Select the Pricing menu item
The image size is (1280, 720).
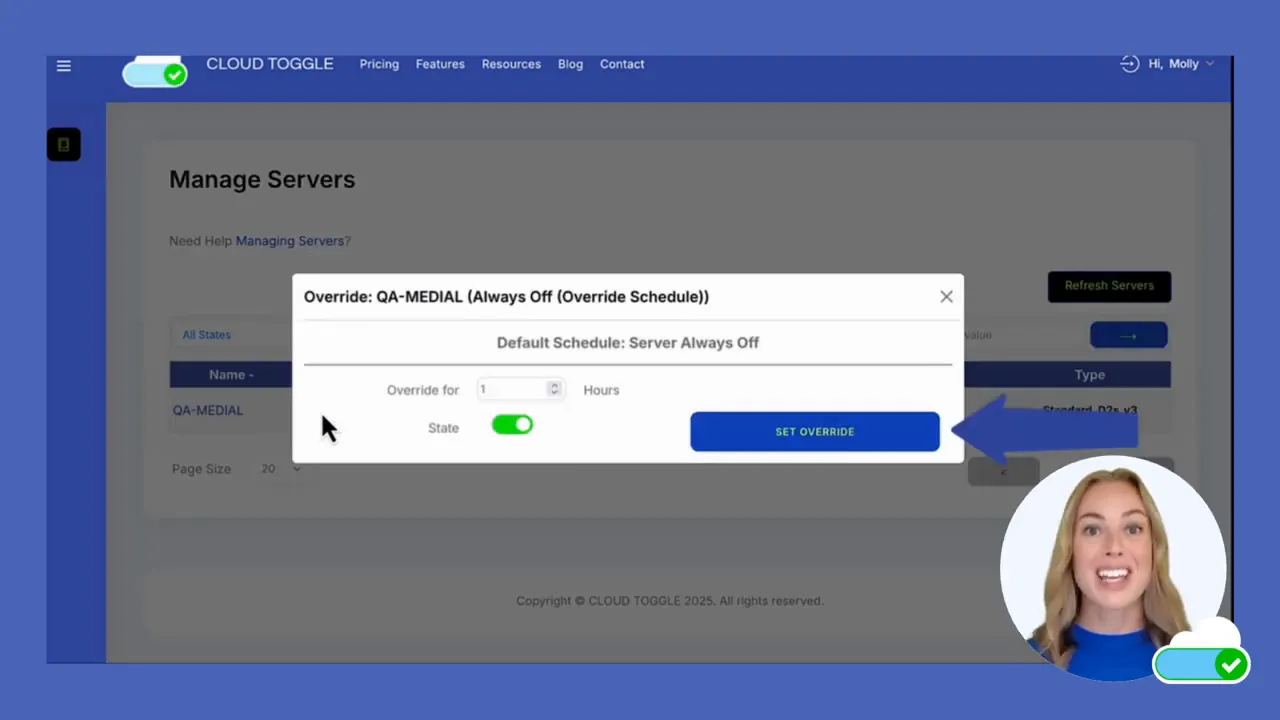379,63
